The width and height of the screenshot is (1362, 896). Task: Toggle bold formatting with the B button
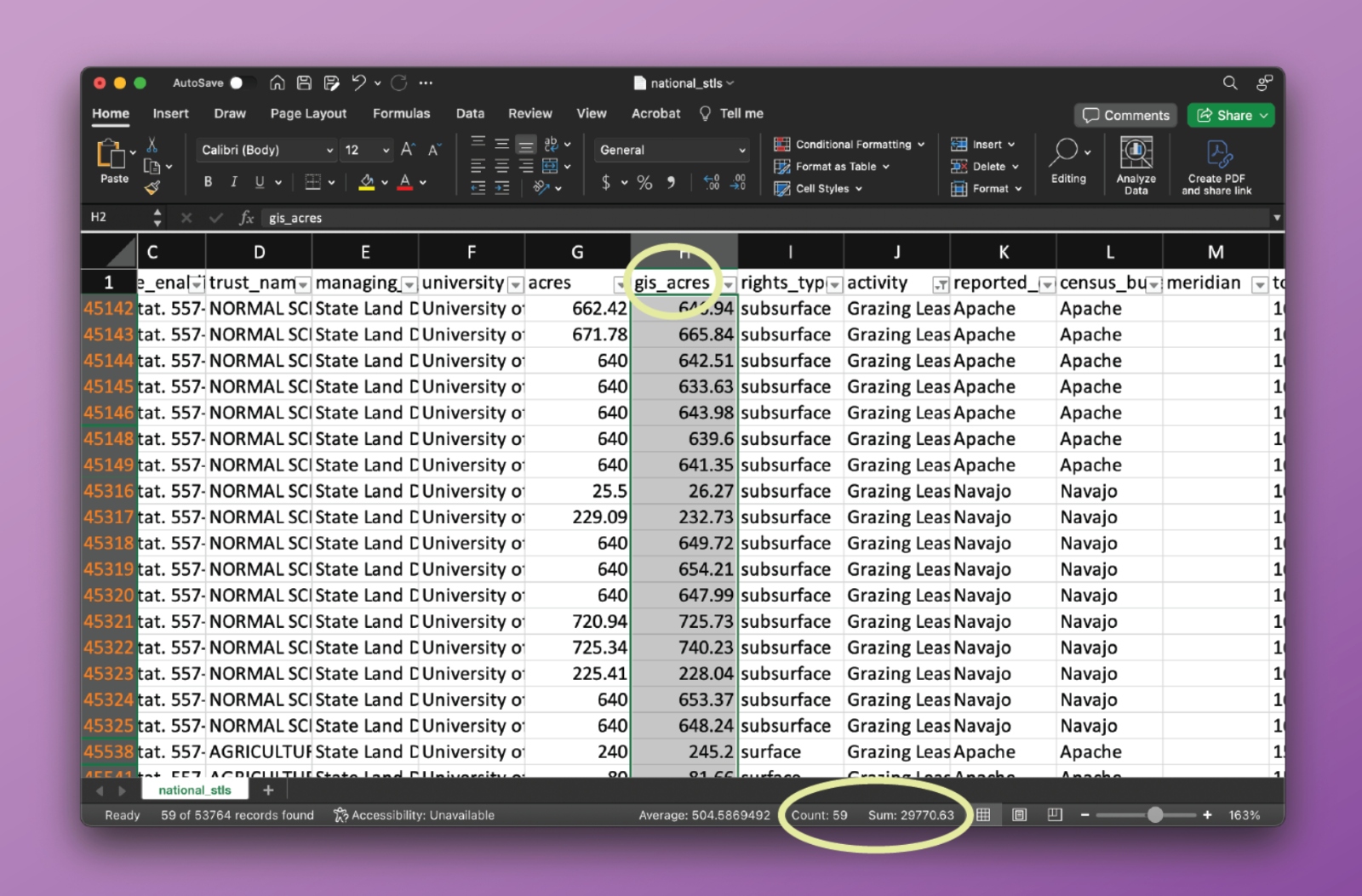pos(208,182)
